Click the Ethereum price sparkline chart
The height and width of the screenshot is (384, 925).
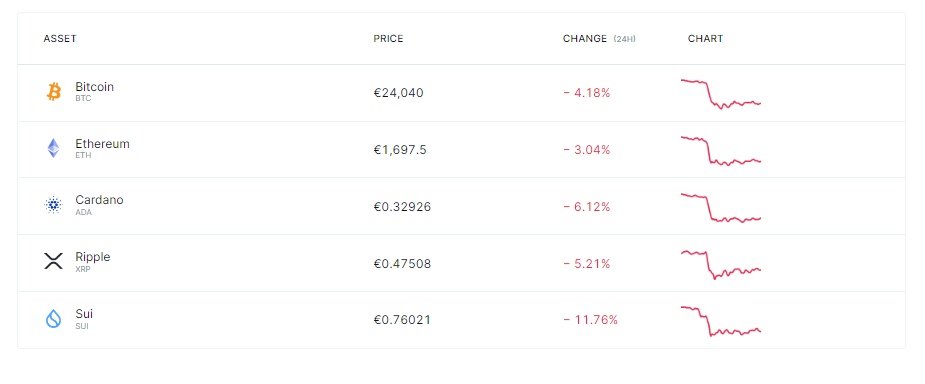coord(721,150)
